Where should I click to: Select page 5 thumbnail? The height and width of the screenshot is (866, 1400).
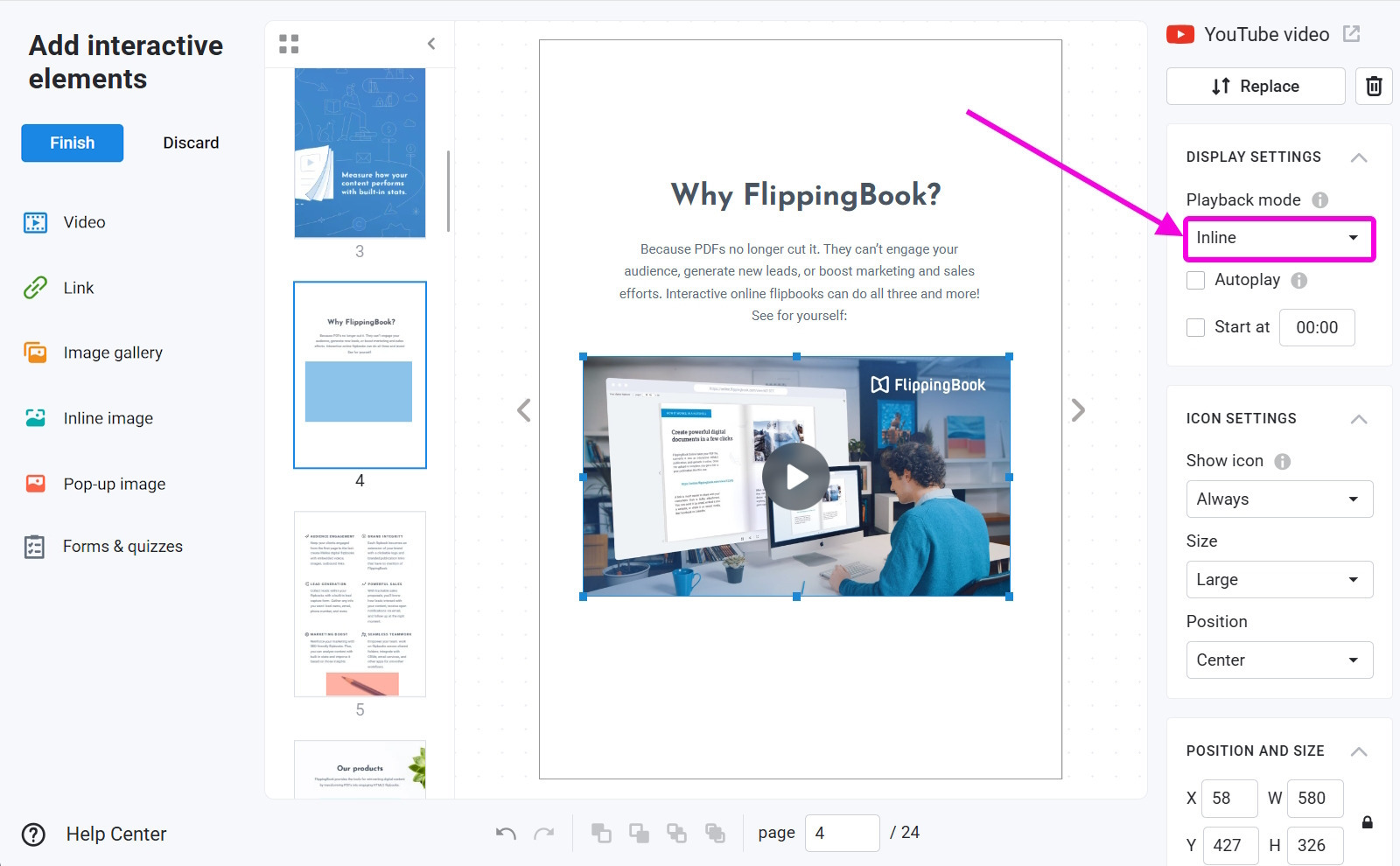click(x=360, y=604)
